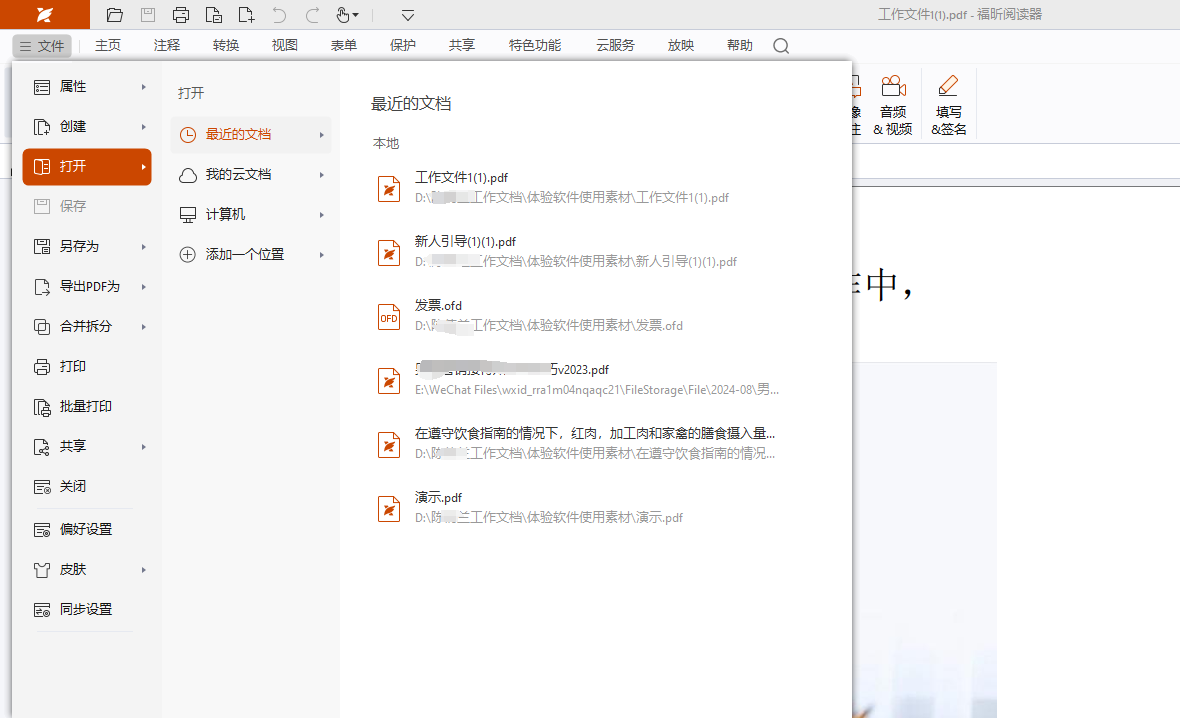
Task: Expand the 属性 submenu
Action: click(87, 87)
